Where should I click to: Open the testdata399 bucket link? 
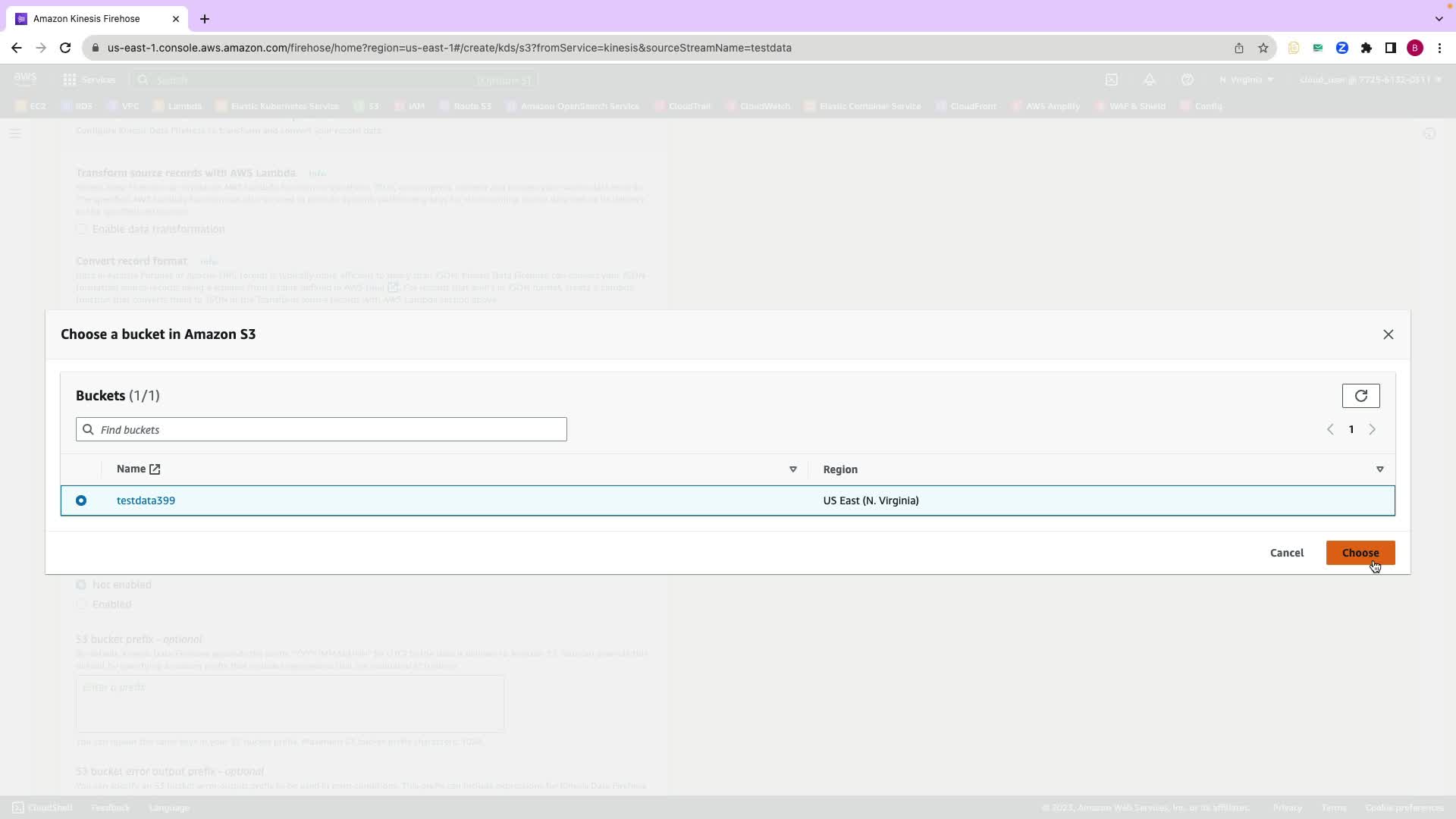(x=146, y=500)
